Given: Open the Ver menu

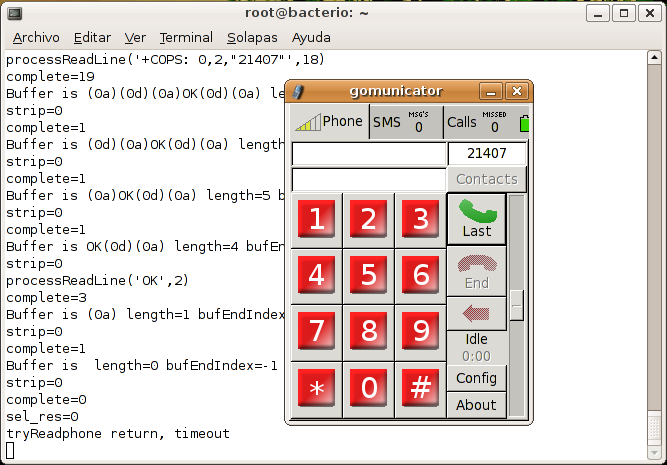Looking at the screenshot, I should coord(135,37).
